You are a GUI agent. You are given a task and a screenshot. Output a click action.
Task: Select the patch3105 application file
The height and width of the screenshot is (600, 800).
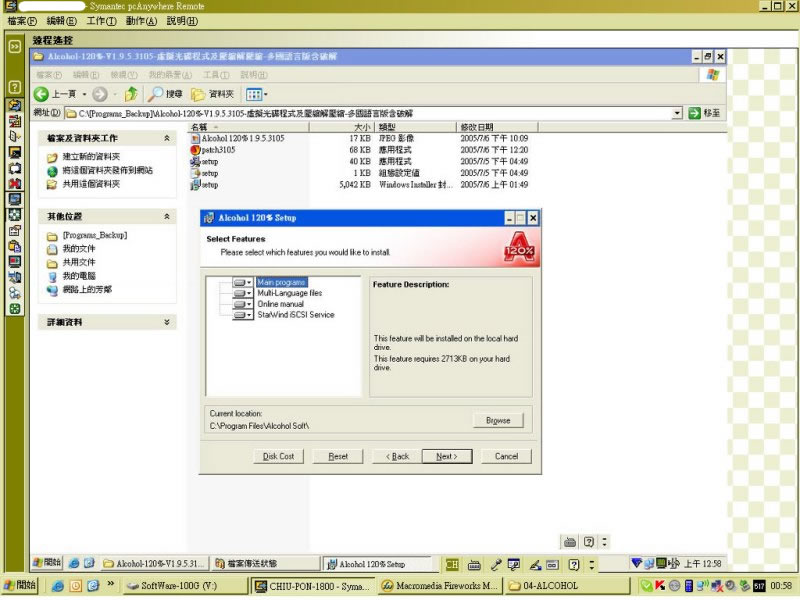coord(213,150)
